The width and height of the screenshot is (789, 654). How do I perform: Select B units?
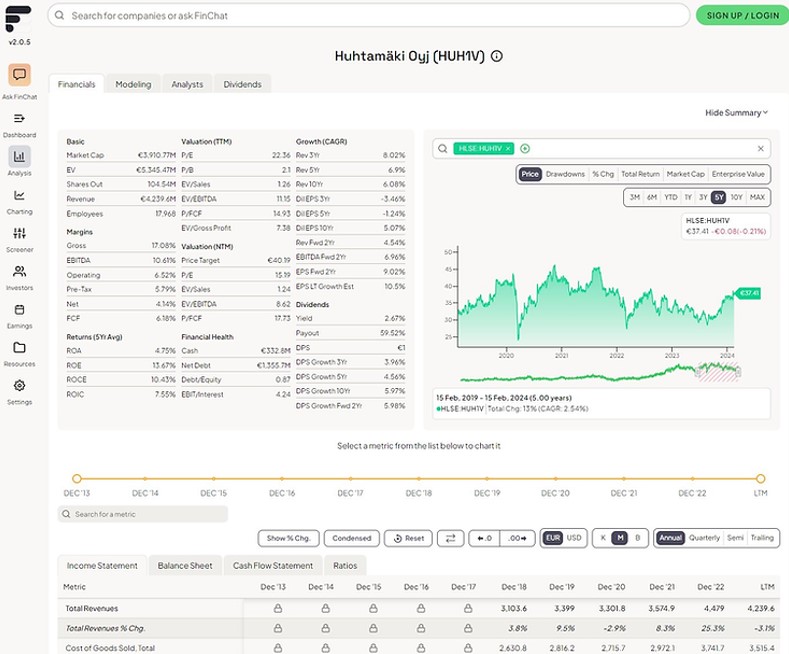638,538
